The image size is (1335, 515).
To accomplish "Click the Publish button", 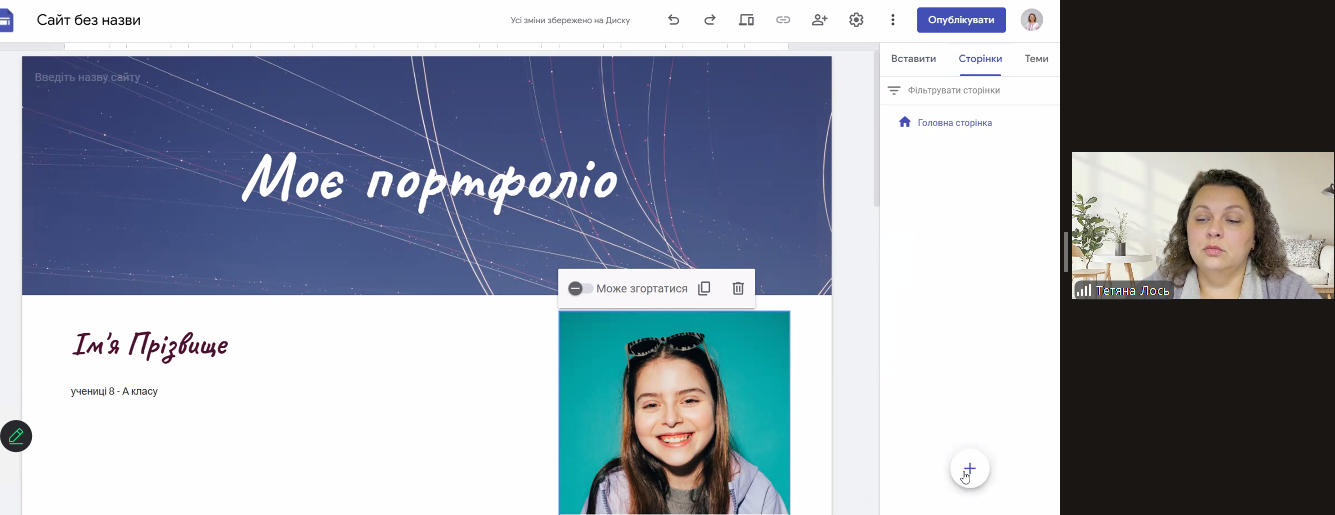I will [960, 20].
